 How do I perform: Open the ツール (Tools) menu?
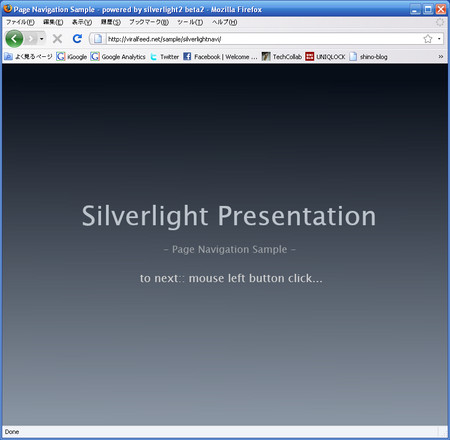[190, 22]
